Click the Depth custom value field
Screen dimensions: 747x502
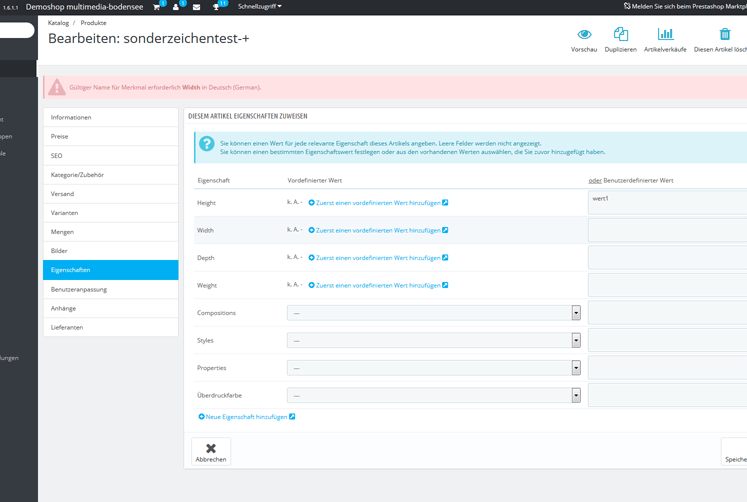tap(667, 258)
